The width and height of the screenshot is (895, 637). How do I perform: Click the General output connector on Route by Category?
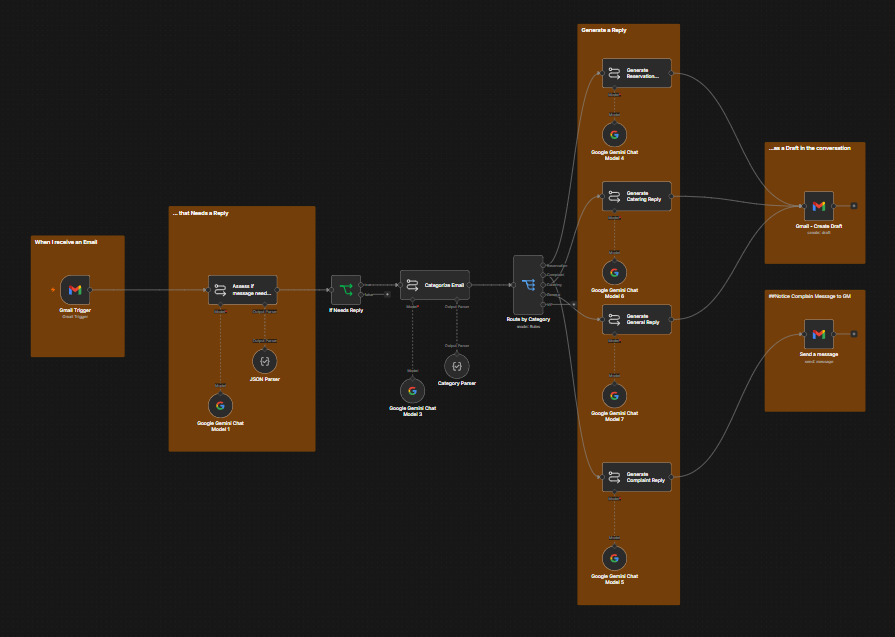click(x=543, y=295)
